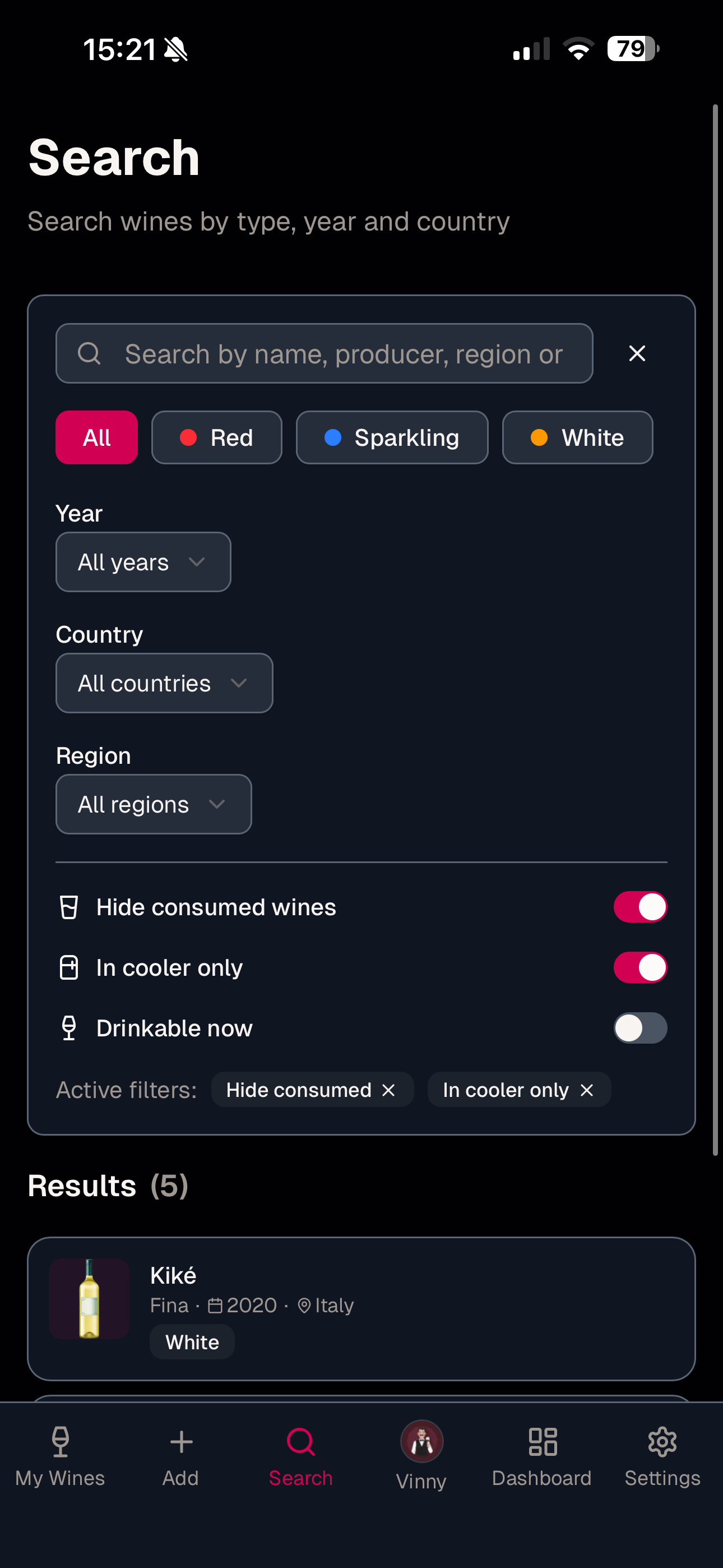Select the All wine types chip
723x1568 pixels.
coord(97,437)
